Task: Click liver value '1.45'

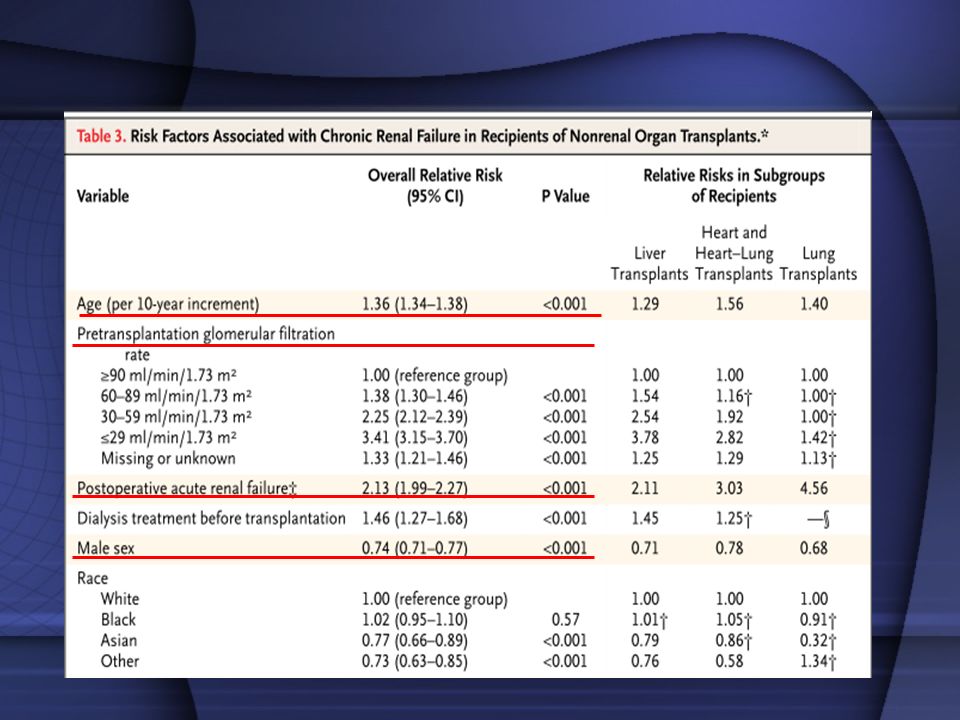Action: pos(645,519)
